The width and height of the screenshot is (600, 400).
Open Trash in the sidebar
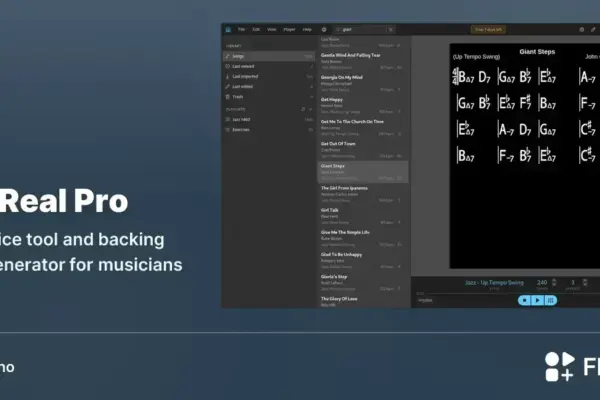pyautogui.click(x=269, y=97)
